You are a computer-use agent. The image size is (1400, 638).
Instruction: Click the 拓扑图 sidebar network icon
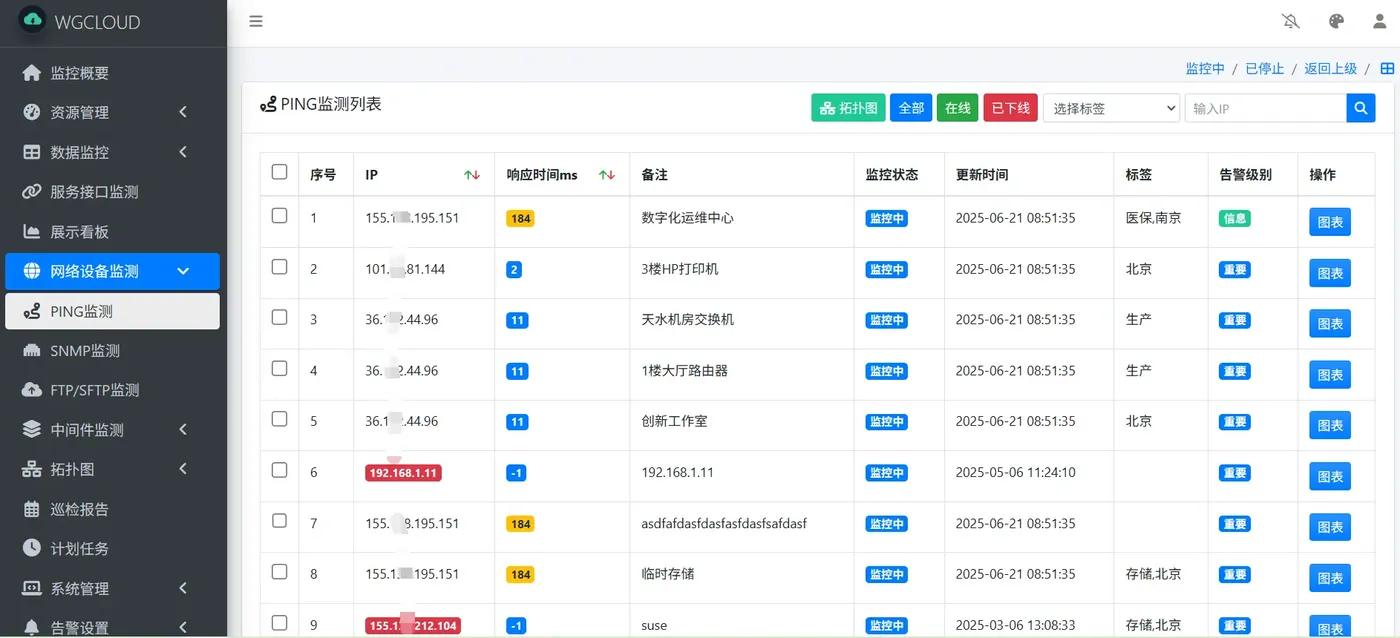(32, 469)
